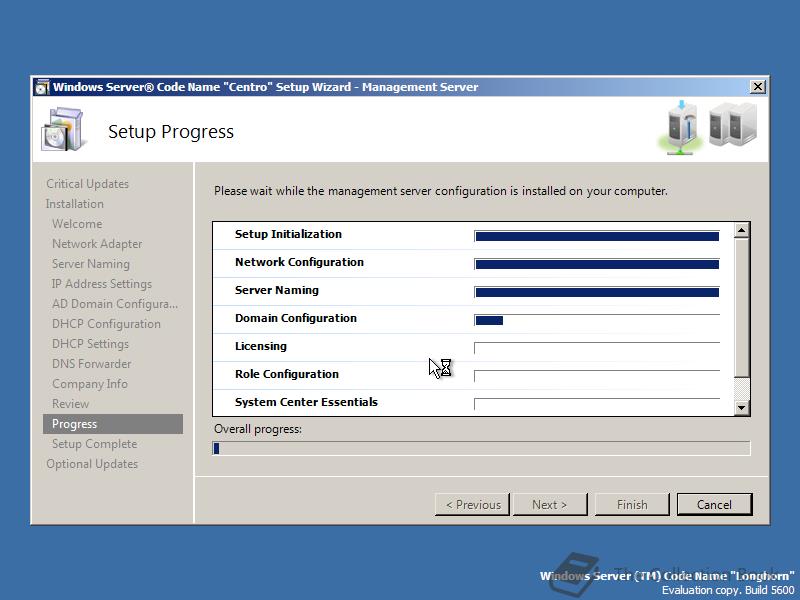Click the System Center Essentials progress bar

(x=597, y=405)
